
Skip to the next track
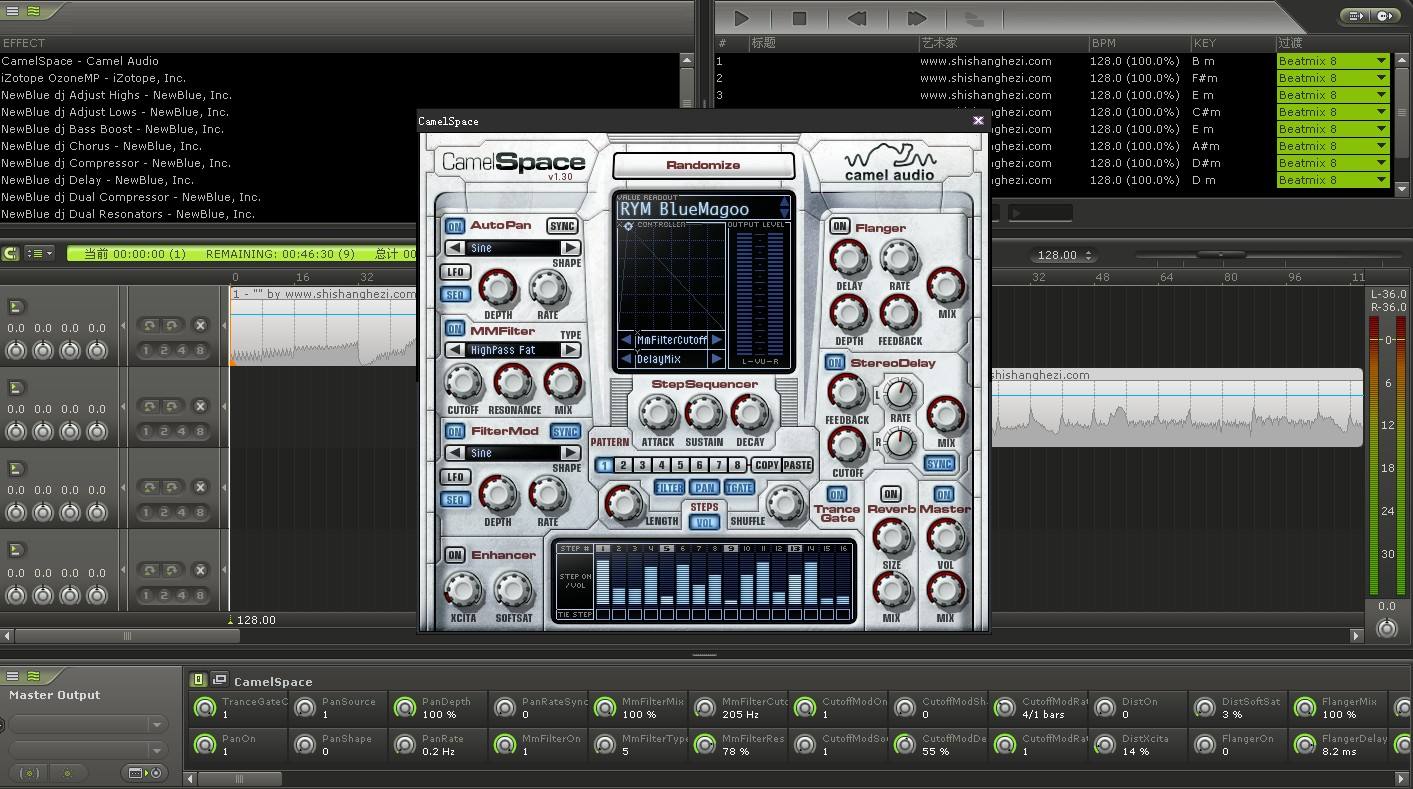(x=916, y=18)
